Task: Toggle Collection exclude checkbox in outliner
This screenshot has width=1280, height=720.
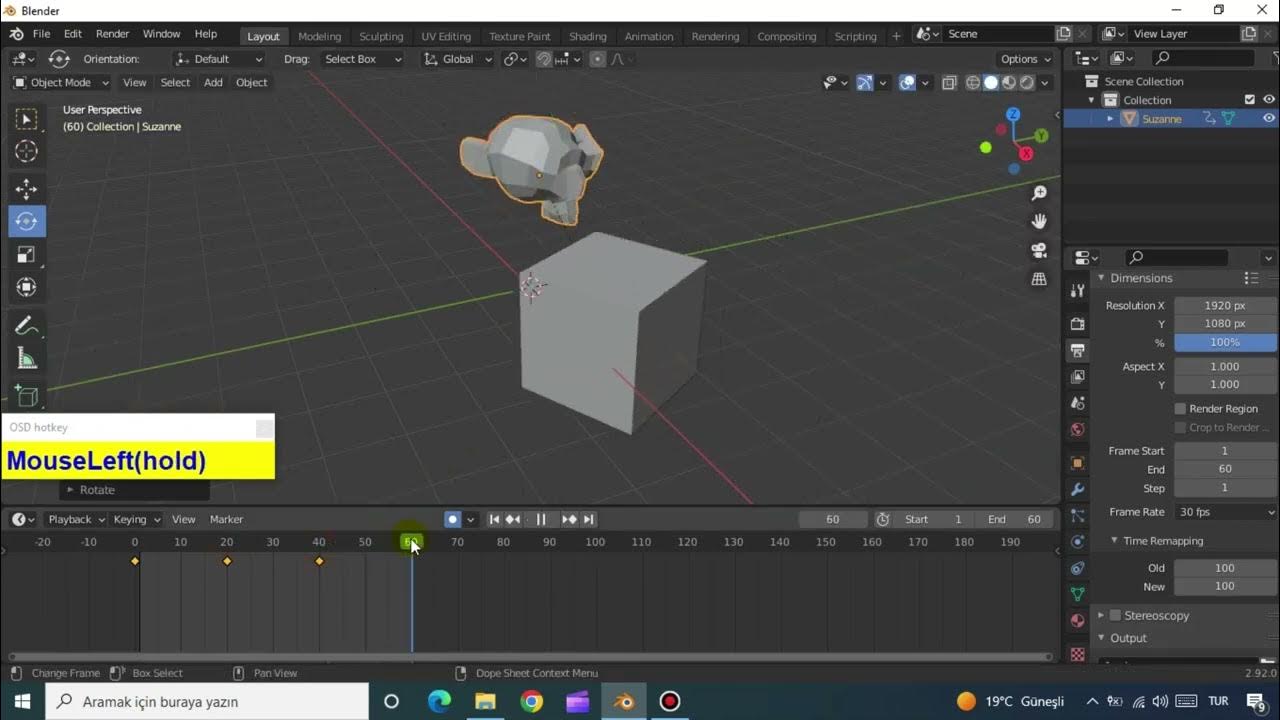Action: pos(1249,100)
